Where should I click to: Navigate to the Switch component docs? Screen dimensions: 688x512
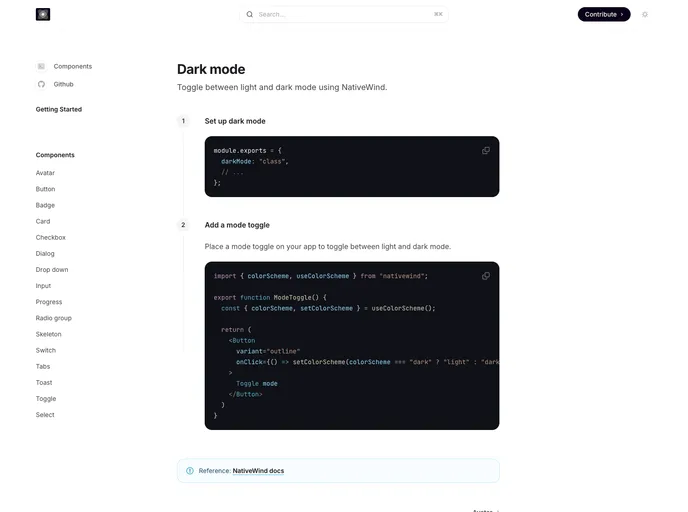click(46, 350)
